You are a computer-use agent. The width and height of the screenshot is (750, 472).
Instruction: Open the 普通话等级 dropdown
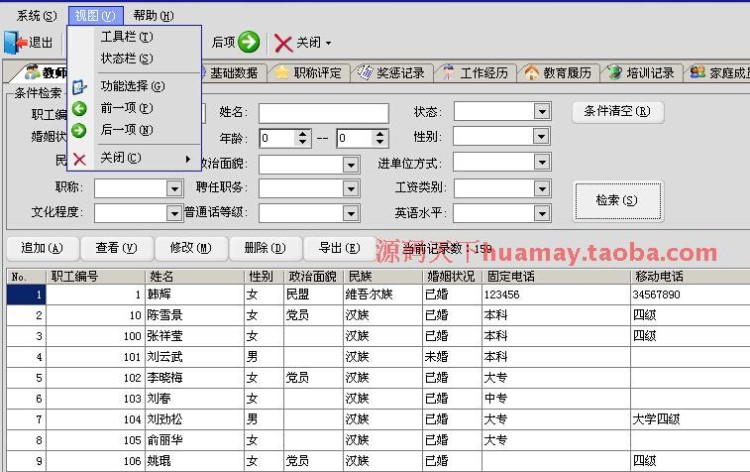click(x=351, y=213)
